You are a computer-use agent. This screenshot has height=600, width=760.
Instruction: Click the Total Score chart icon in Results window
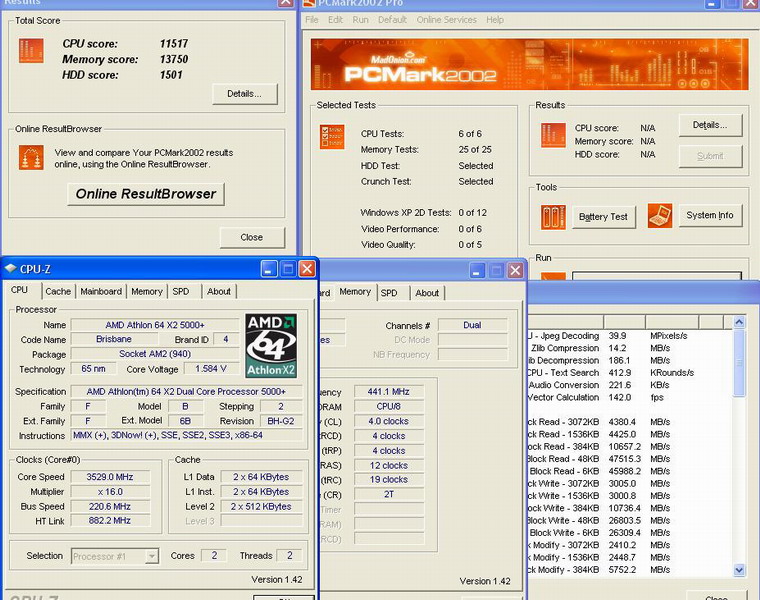pos(31,50)
